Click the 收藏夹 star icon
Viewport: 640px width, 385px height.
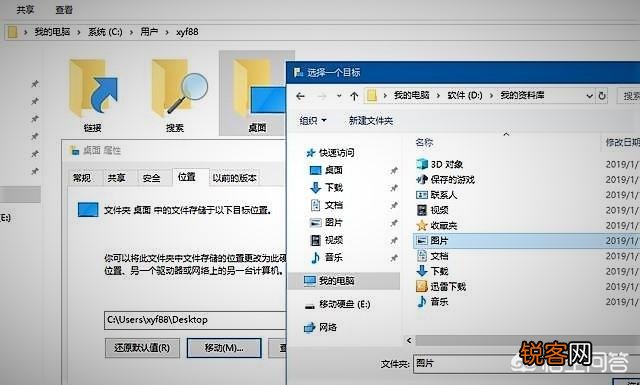(x=422, y=225)
